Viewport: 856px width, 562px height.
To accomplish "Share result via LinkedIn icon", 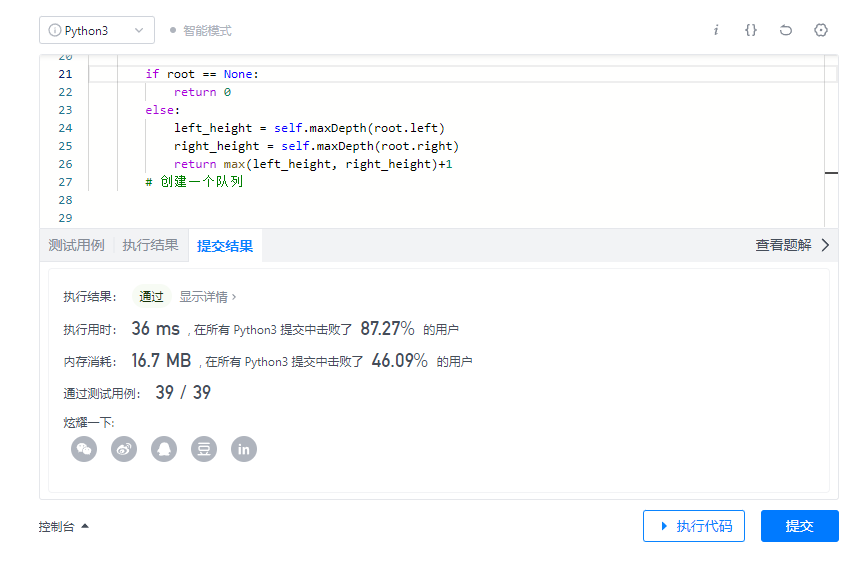I will [243, 449].
